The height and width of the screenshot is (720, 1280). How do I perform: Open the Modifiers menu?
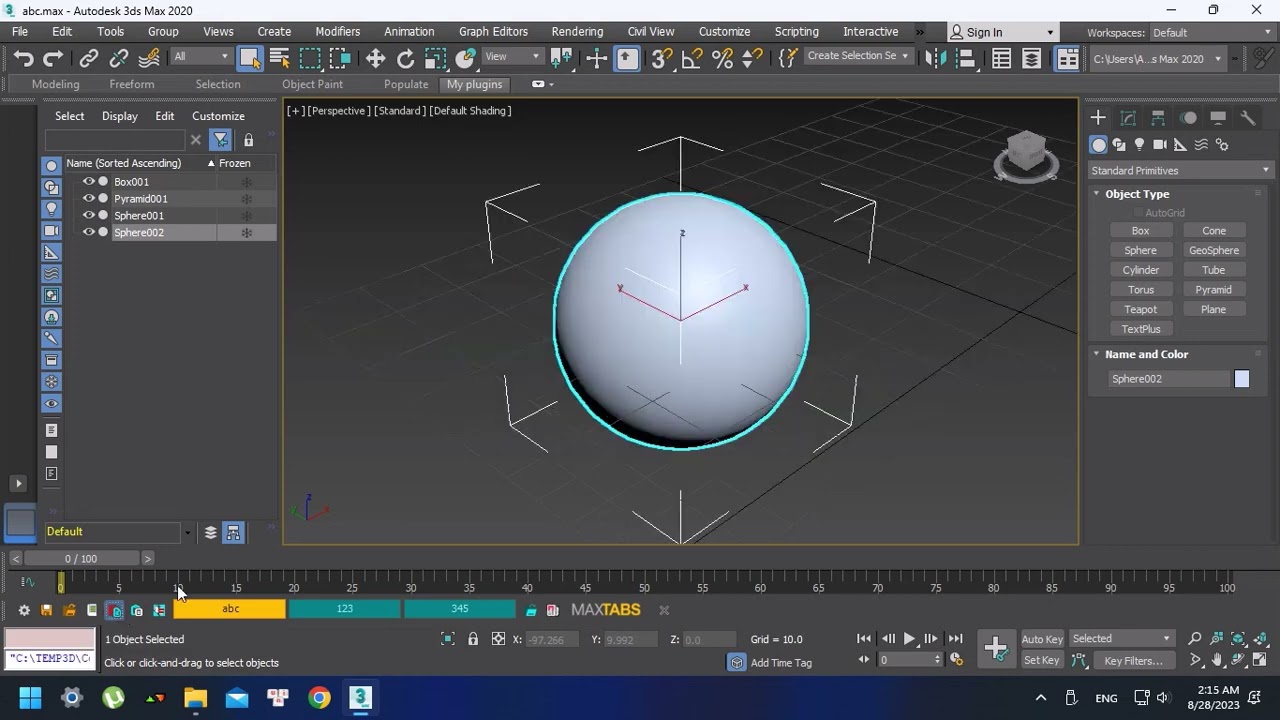pos(338,32)
